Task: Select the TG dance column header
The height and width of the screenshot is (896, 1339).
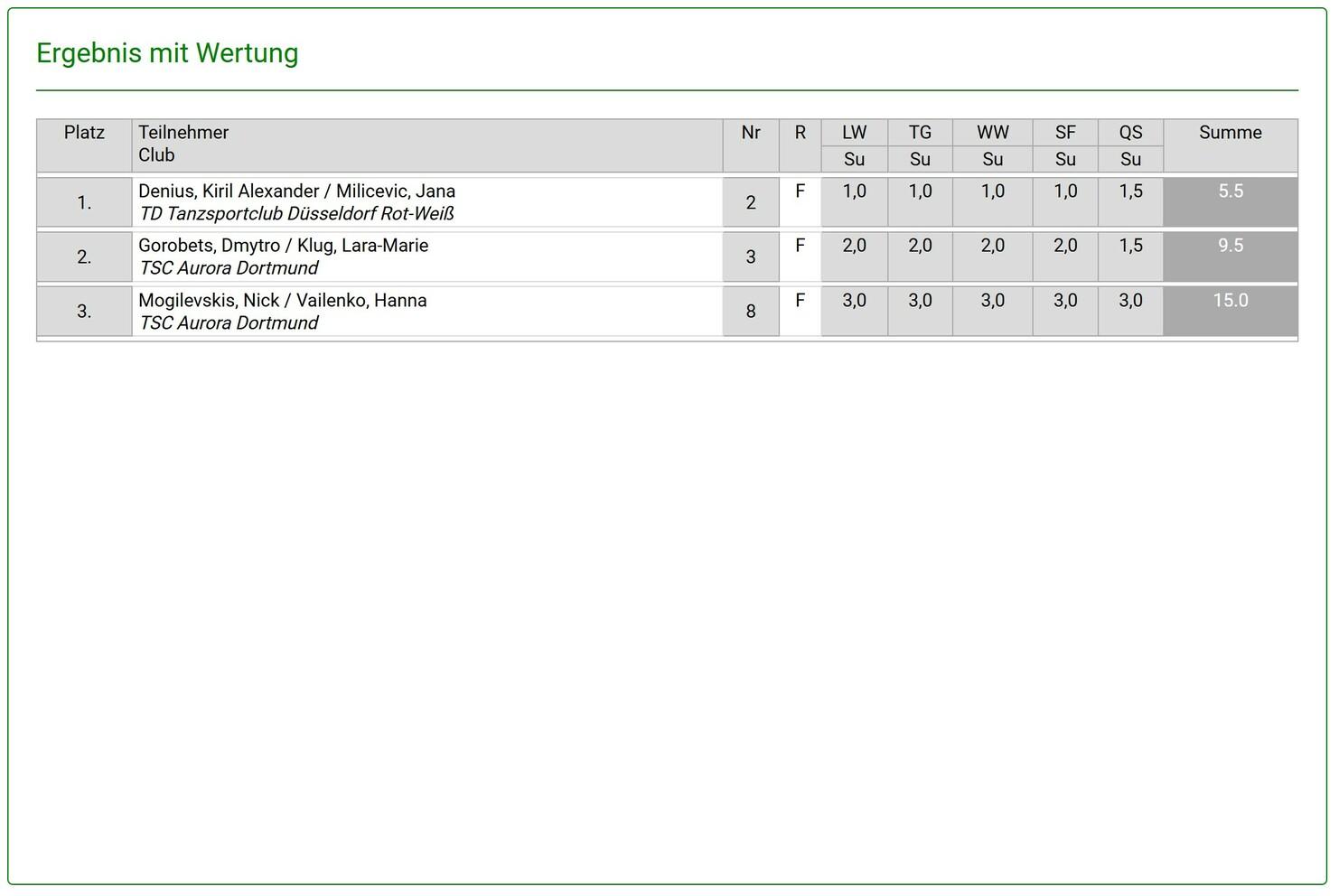Action: pyautogui.click(x=920, y=133)
